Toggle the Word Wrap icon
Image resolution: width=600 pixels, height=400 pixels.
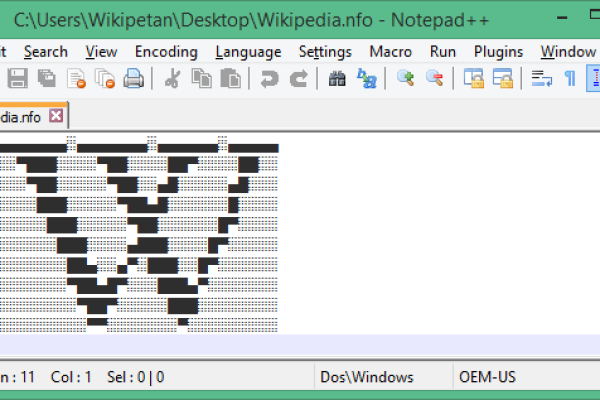[541, 78]
